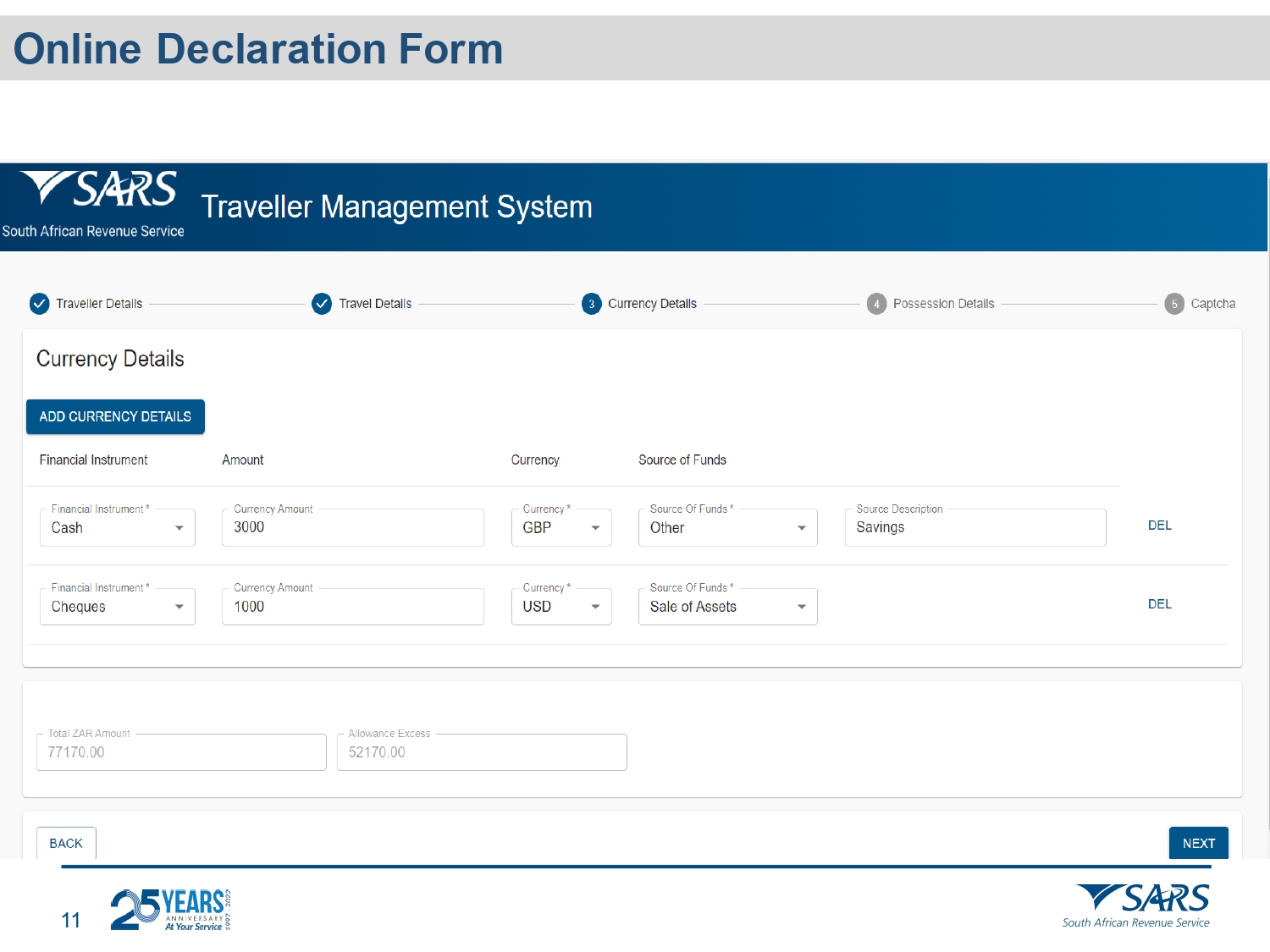Screen dimensions: 1270x952
Task: Go back using the BACK button
Action: coord(66,843)
